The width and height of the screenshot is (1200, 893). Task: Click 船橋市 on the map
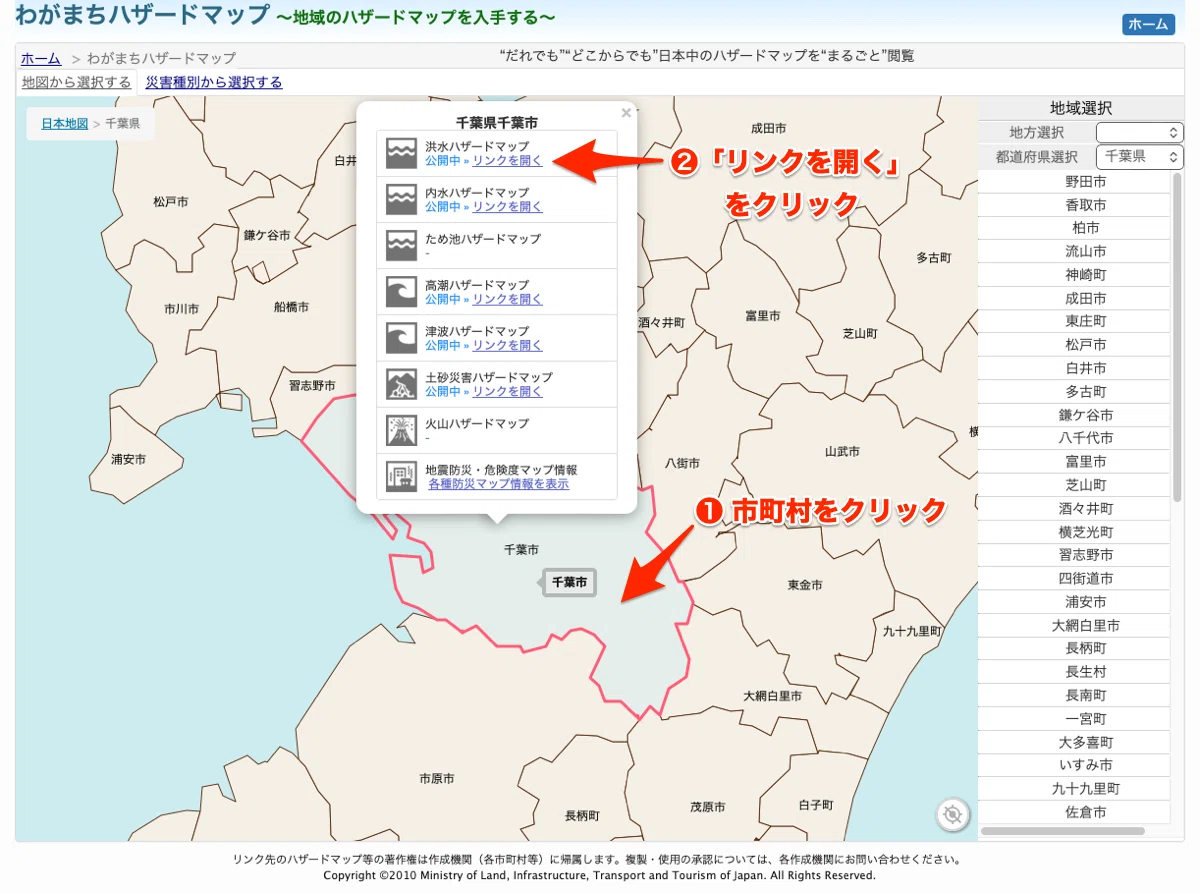[291, 307]
